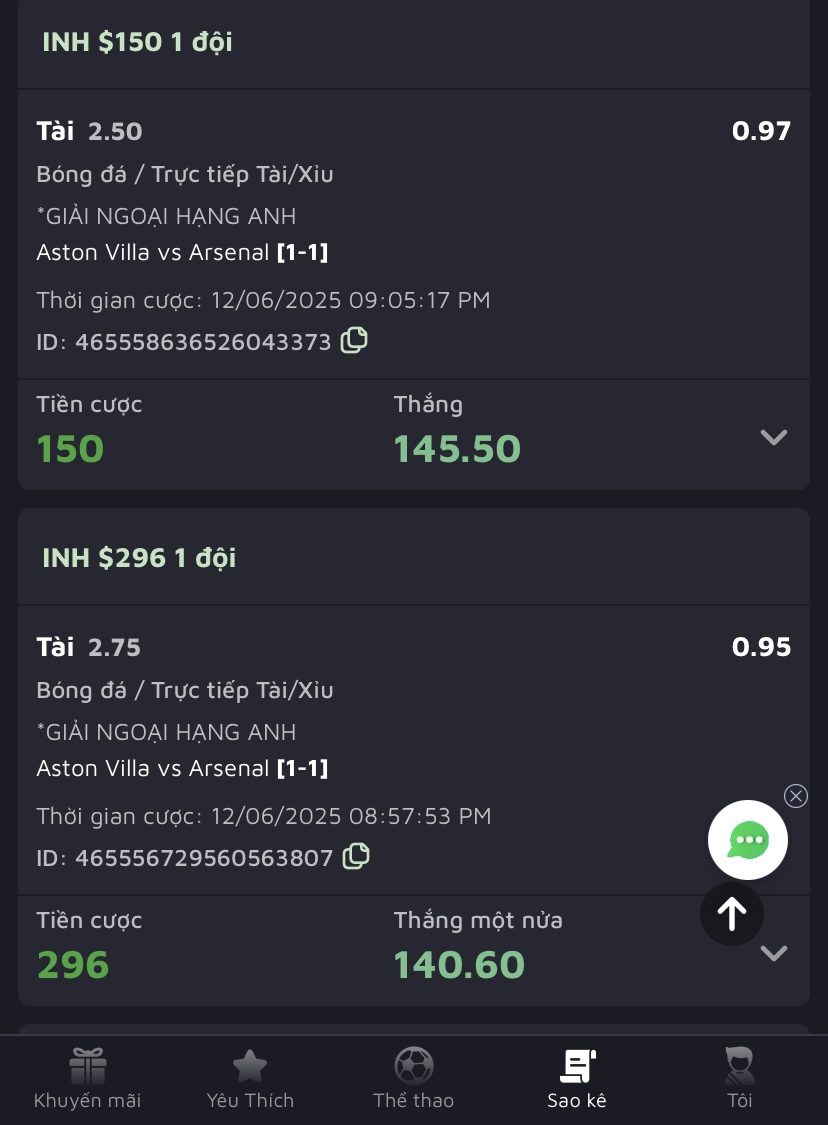Tap the 0.95 odds value
This screenshot has height=1125, width=828.
tap(761, 647)
